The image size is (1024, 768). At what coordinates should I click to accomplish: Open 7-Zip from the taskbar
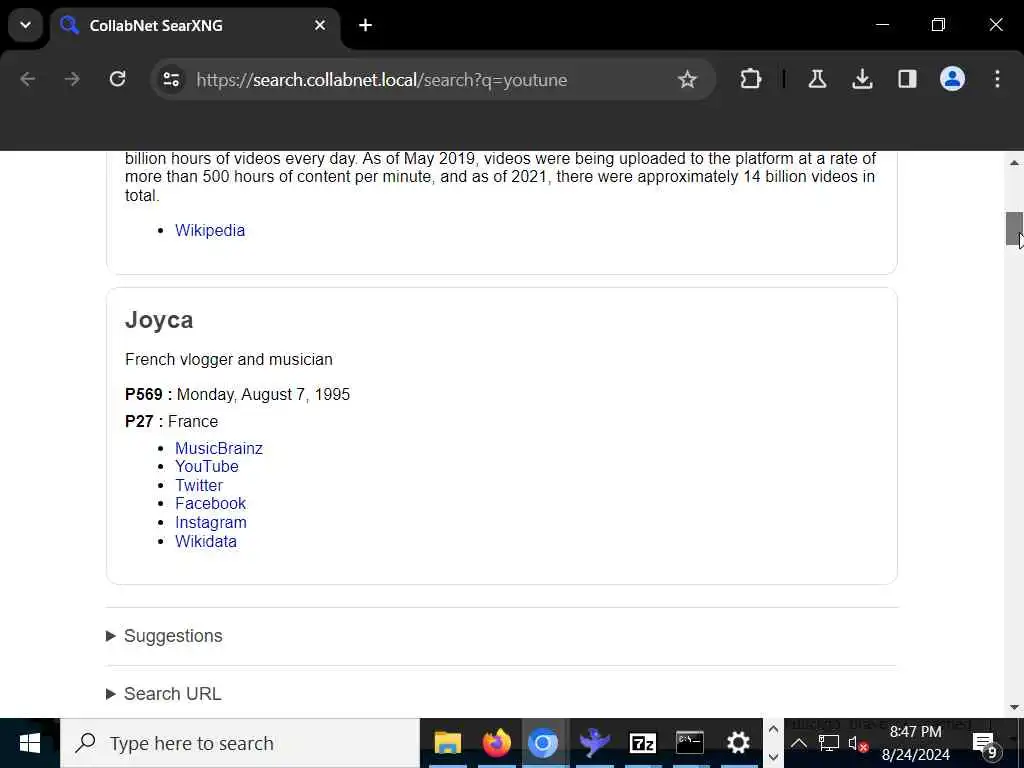642,743
